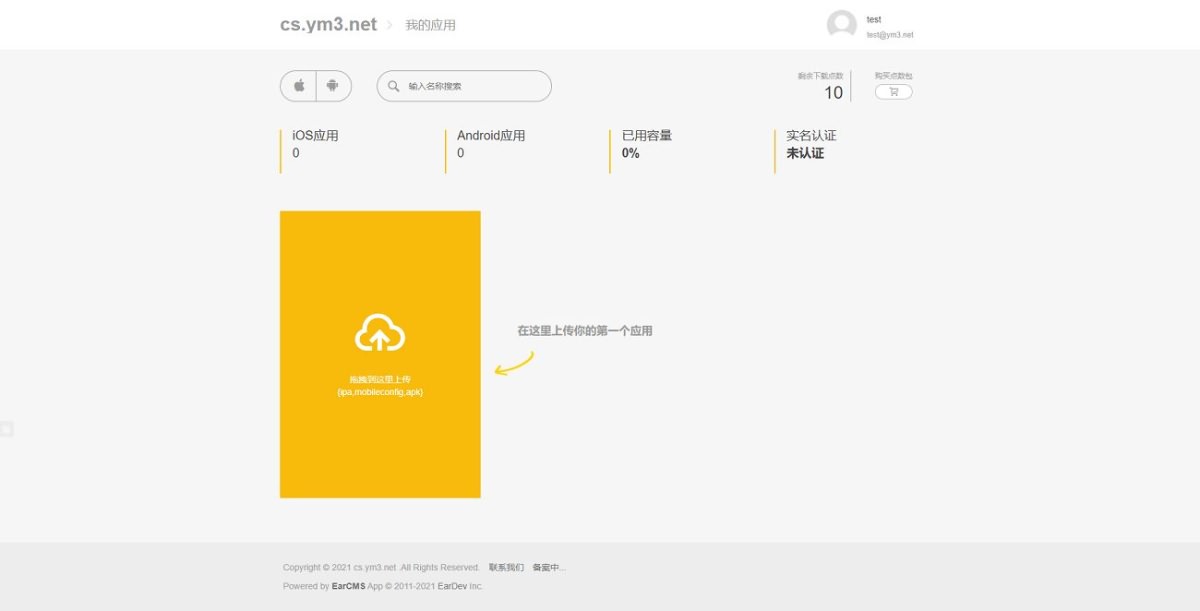Screen dimensions: 1200x611
Task: View the 已用容量 usage stat
Action: (647, 144)
